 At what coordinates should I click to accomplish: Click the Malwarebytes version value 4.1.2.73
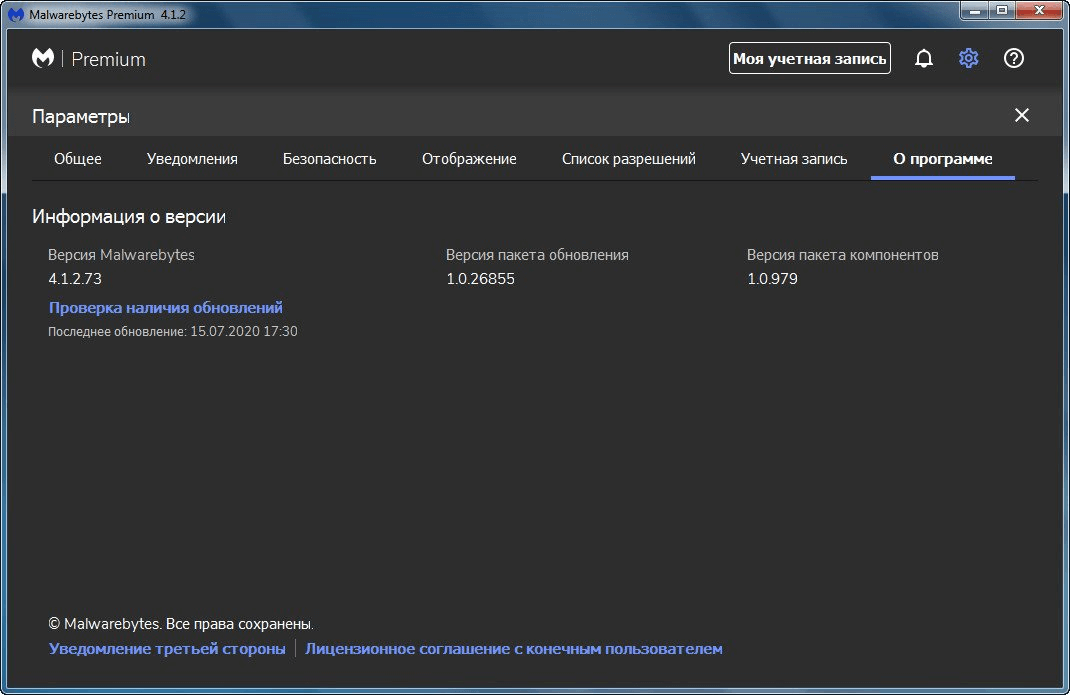tap(75, 279)
